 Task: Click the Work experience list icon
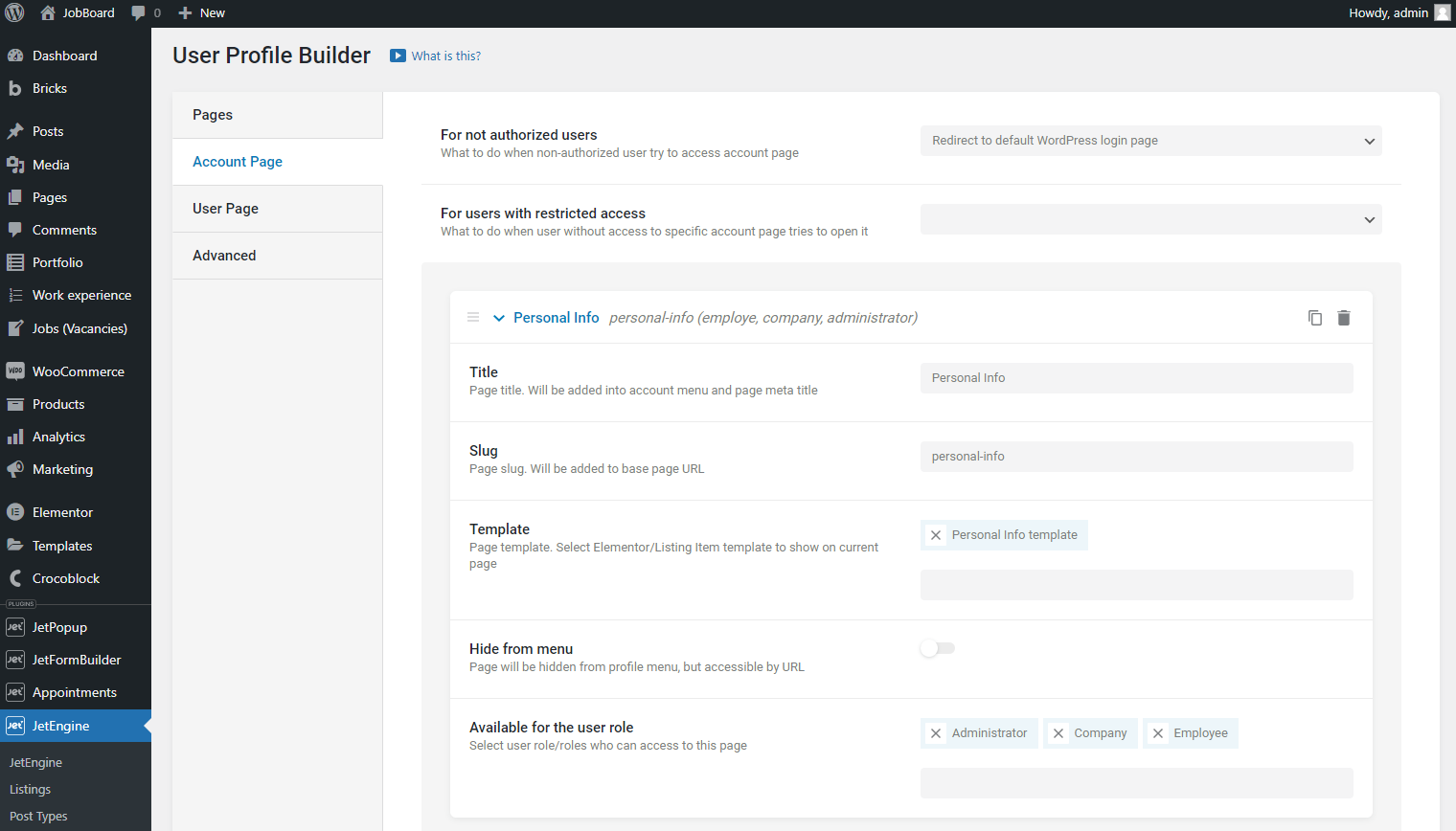click(15, 295)
